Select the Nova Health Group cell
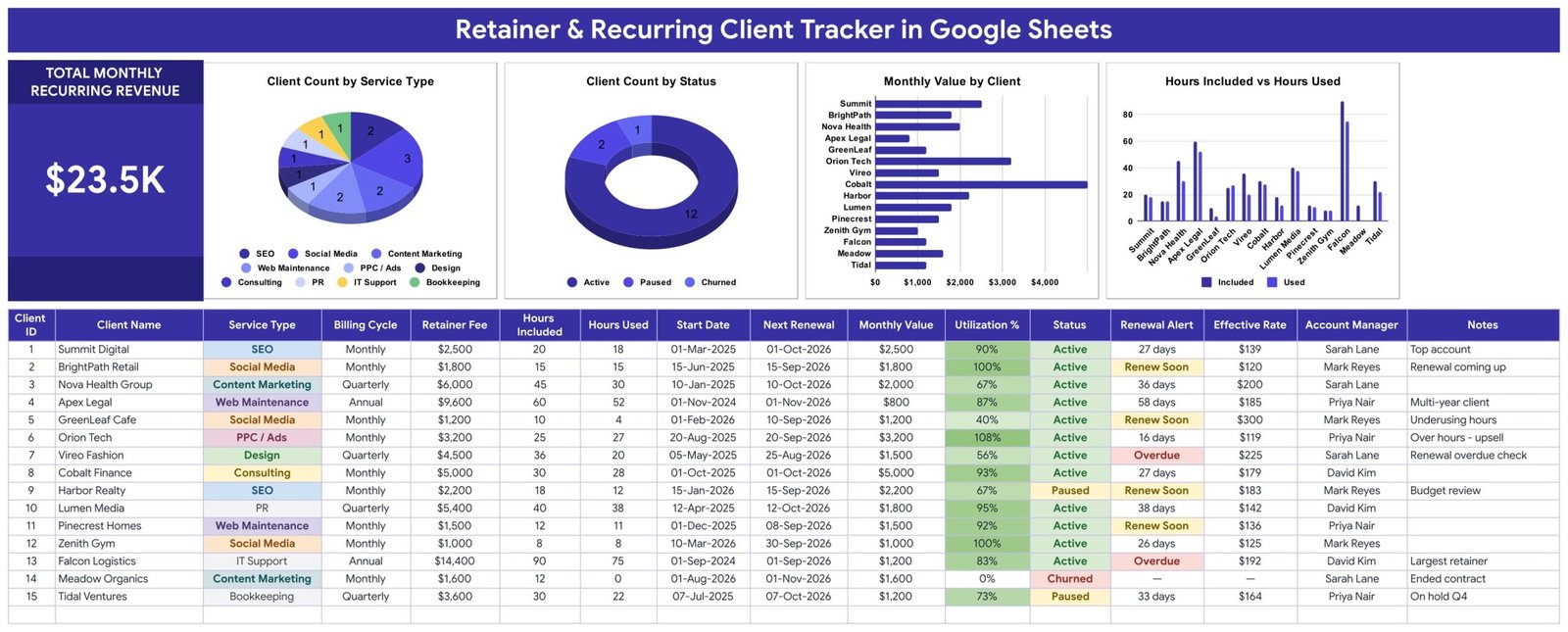This screenshot has height=632, width=1568. point(128,385)
